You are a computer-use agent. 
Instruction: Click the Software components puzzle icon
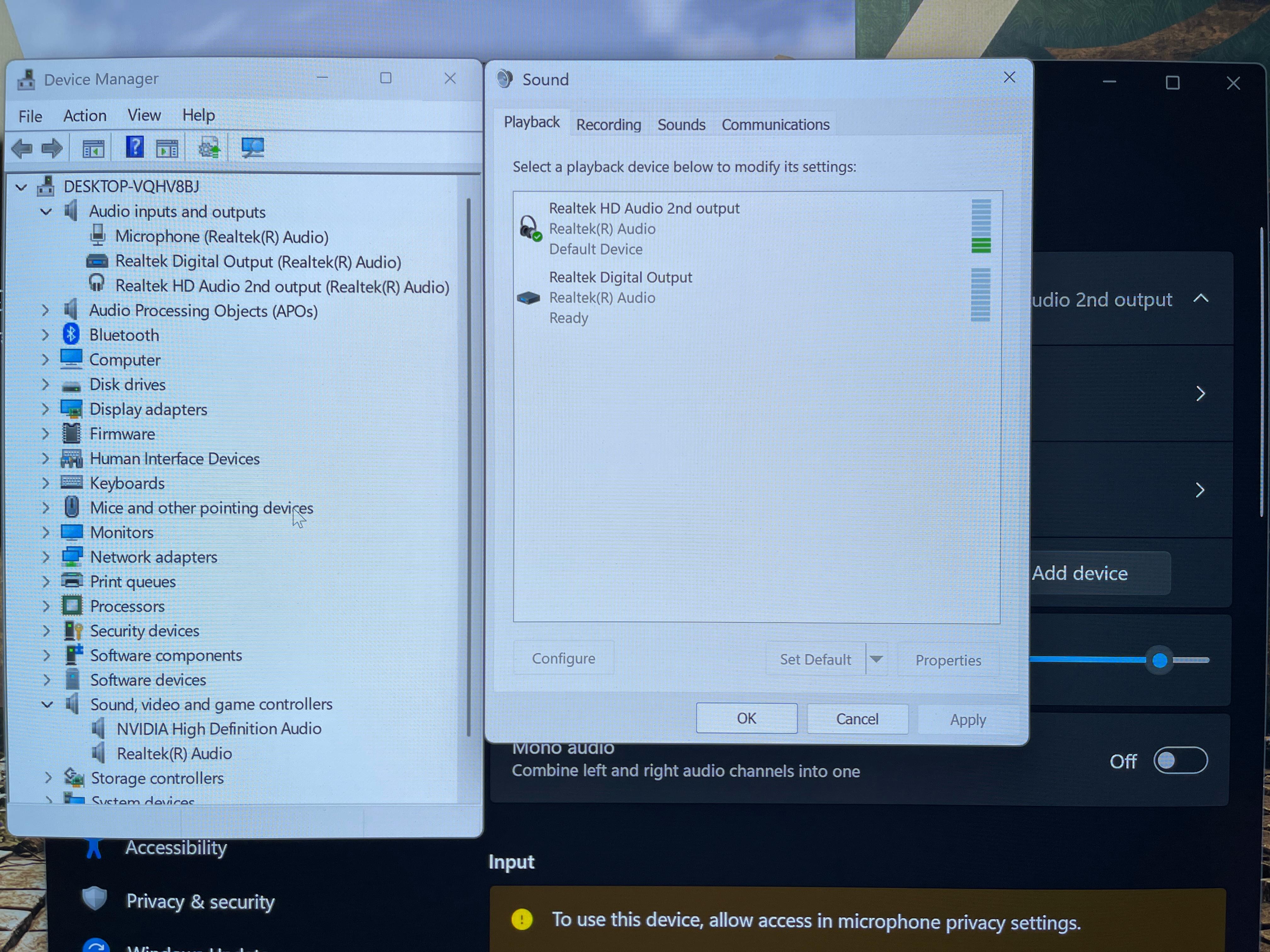click(73, 654)
